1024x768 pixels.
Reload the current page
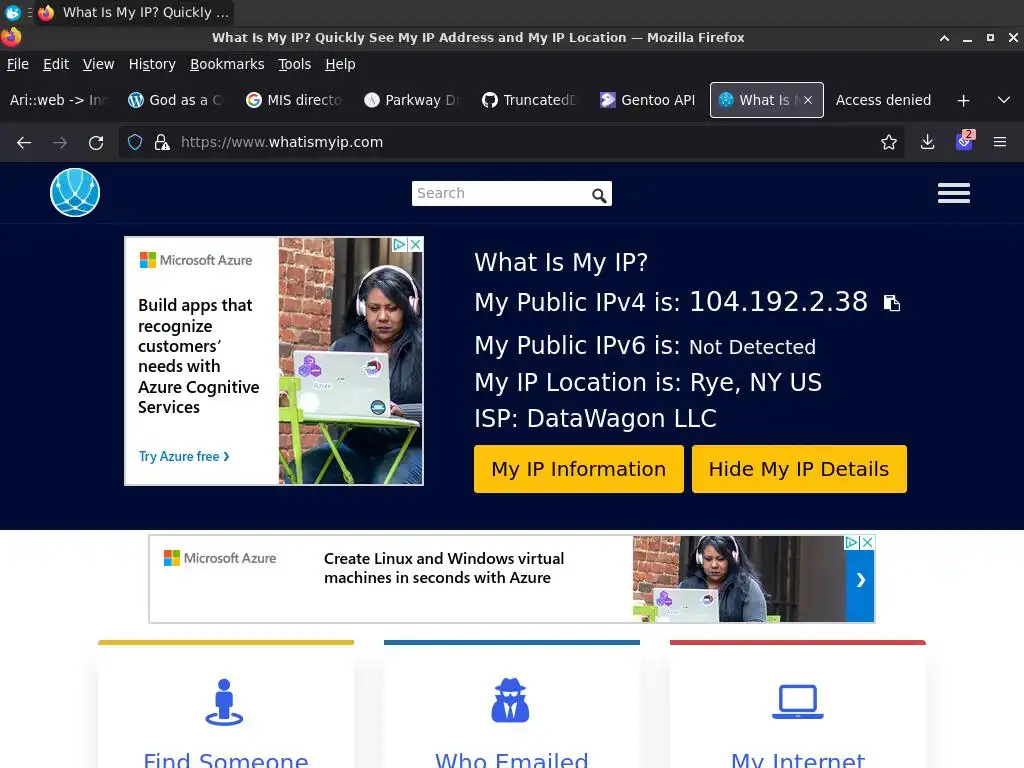point(96,142)
